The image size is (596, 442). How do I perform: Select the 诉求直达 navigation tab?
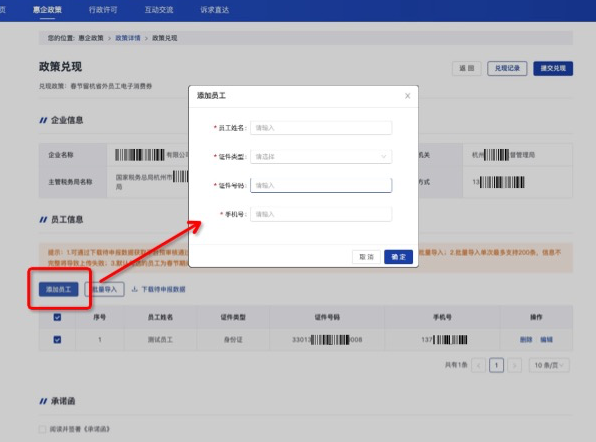tap(215, 10)
